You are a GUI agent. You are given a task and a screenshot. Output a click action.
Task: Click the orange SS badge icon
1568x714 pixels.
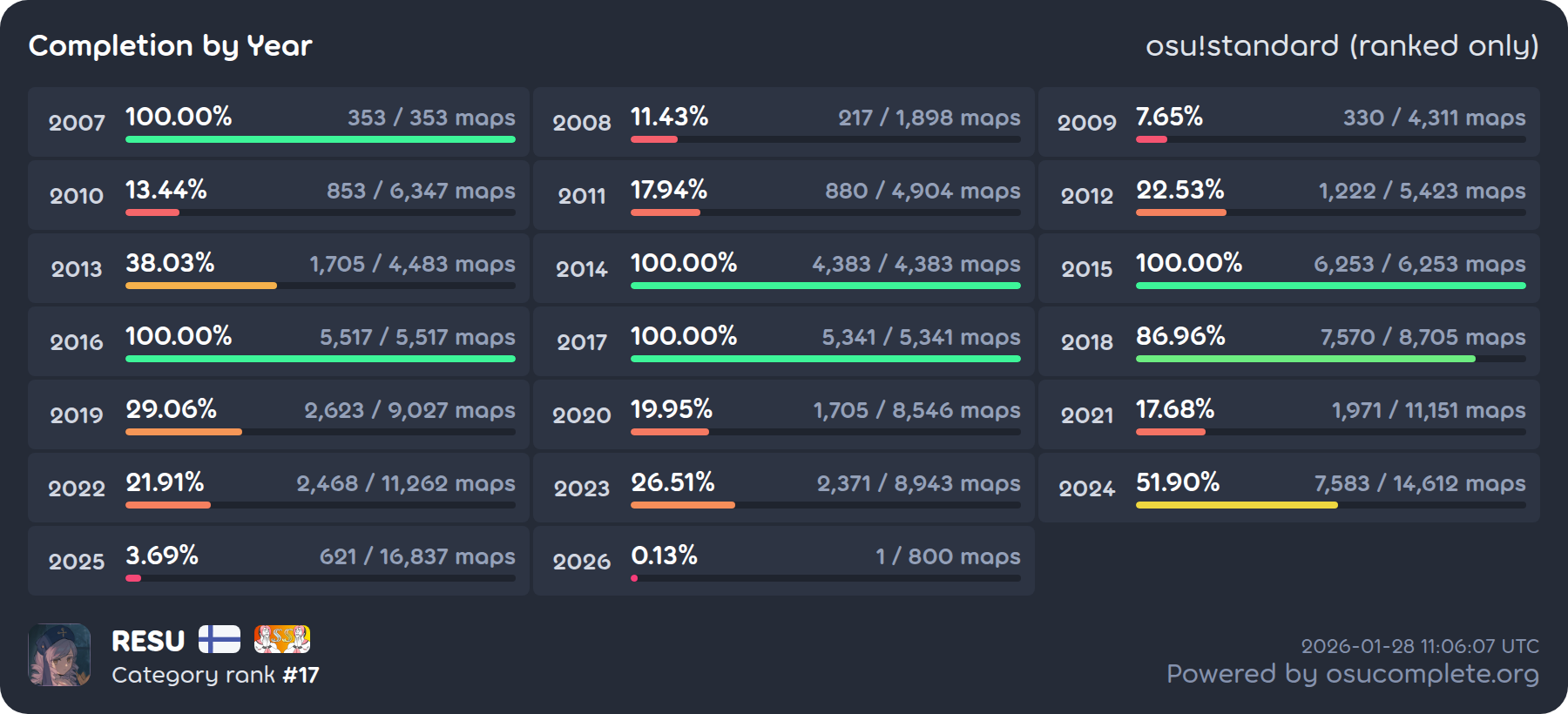281,640
